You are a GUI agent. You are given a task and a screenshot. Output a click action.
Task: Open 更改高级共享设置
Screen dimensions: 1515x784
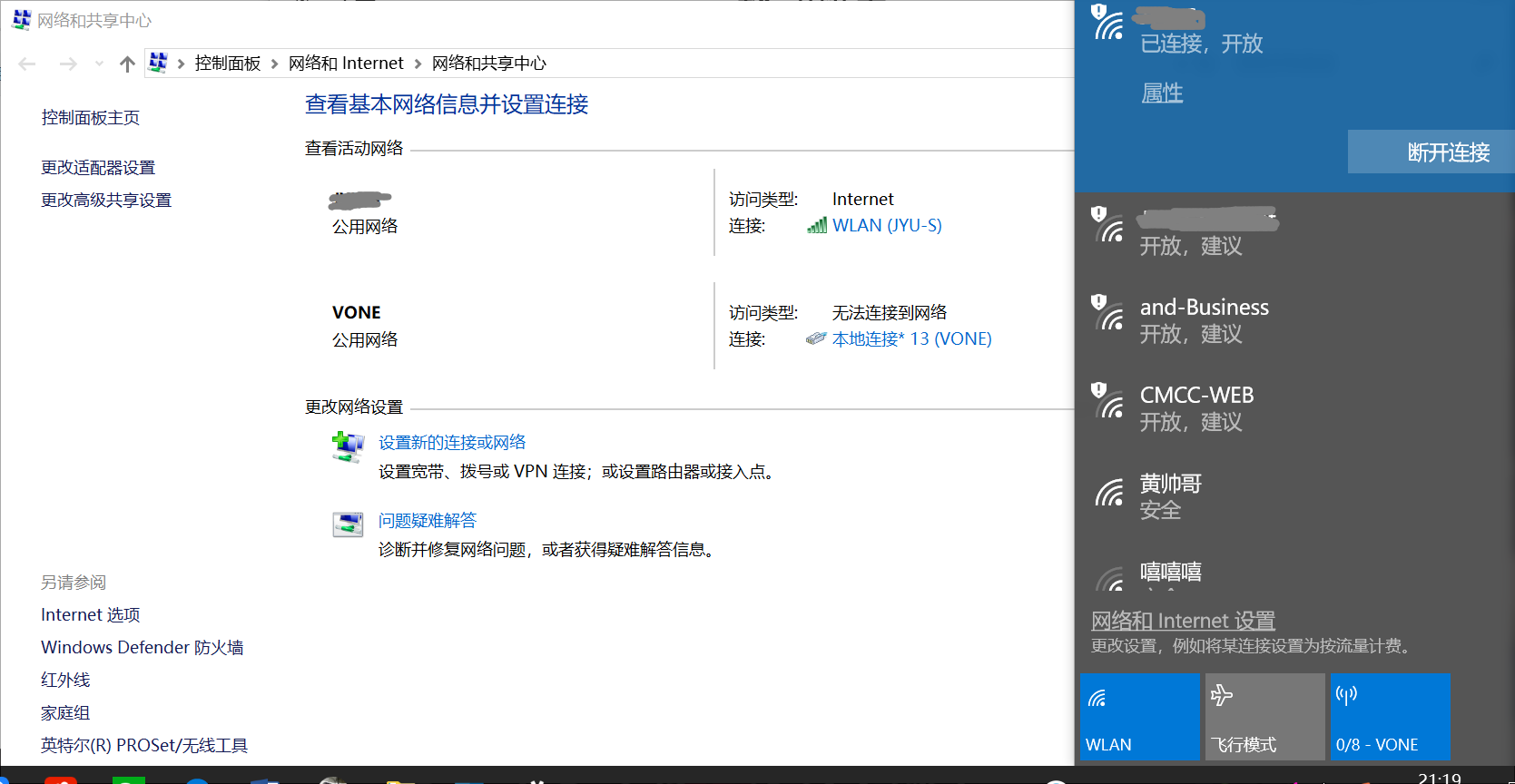point(106,200)
